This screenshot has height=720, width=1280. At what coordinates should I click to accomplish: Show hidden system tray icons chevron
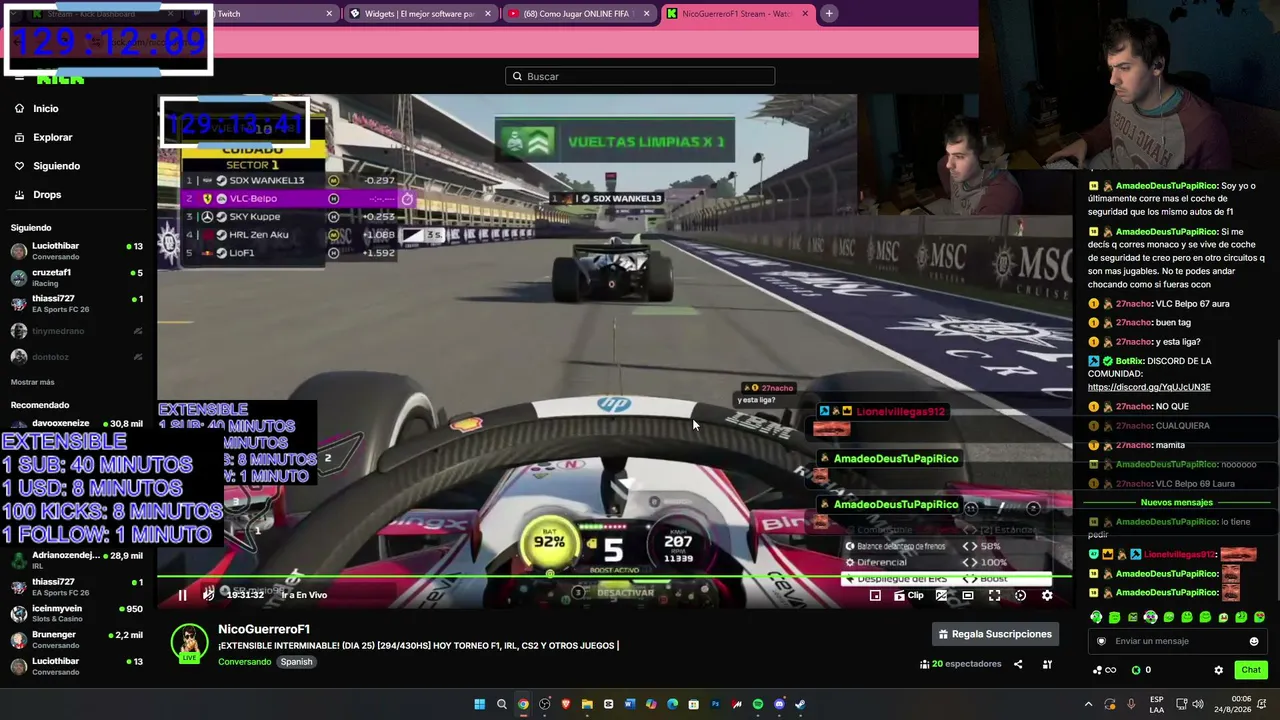tap(1089, 704)
